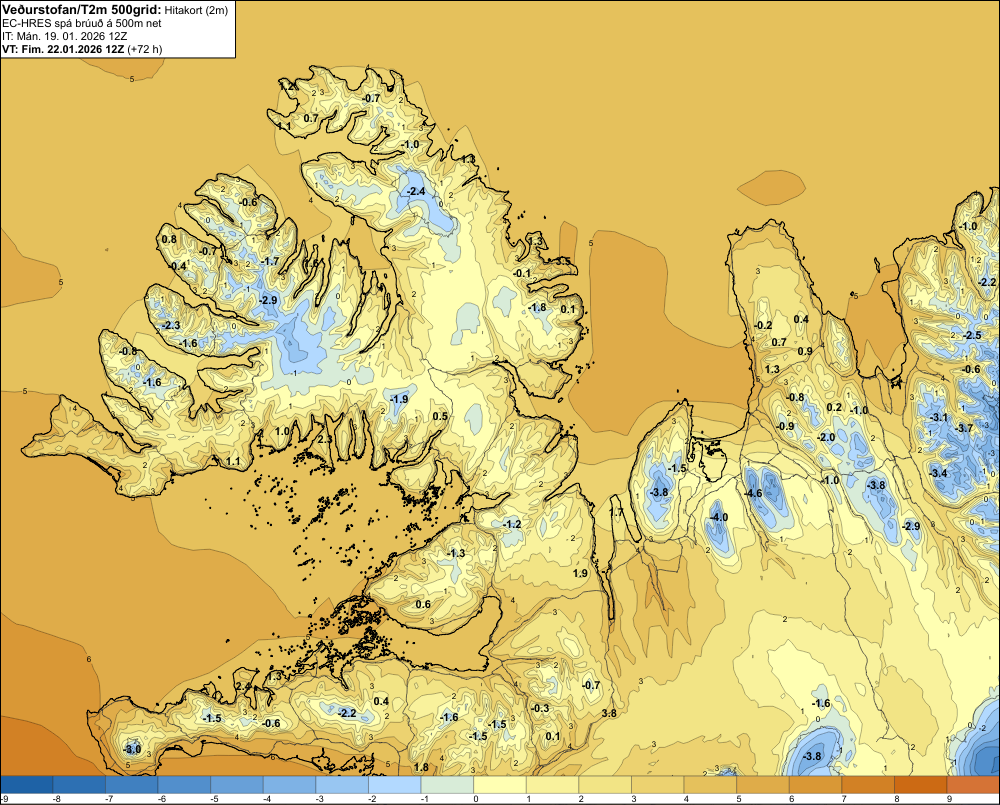Select the legend color between -2 and -1
The height and width of the screenshot is (805, 1000).
[394, 785]
